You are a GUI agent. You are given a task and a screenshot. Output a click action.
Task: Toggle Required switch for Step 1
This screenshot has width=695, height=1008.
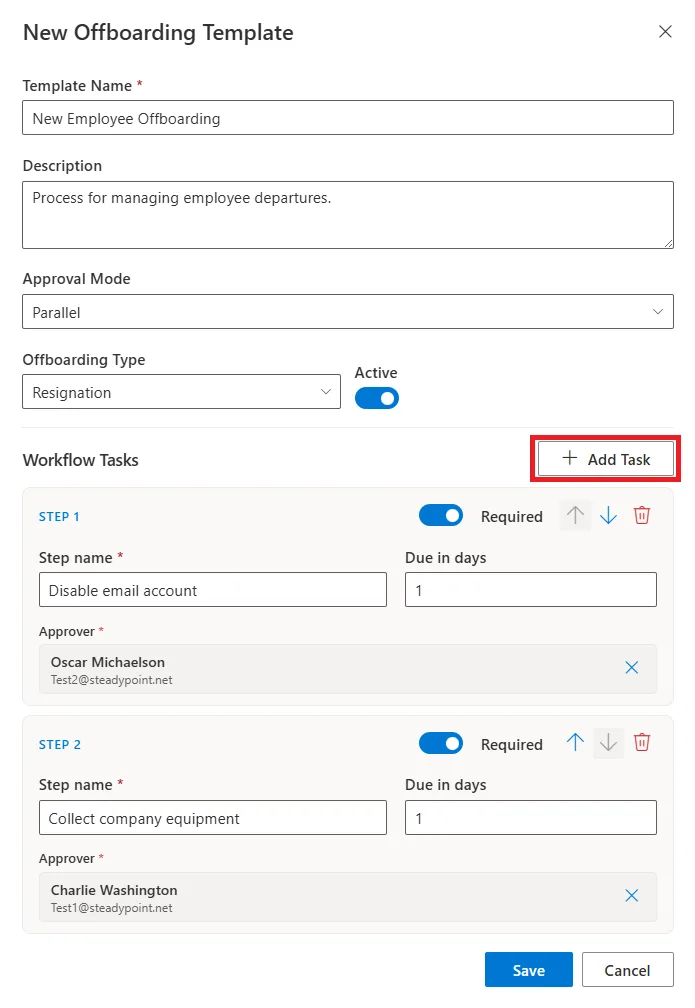coord(440,516)
